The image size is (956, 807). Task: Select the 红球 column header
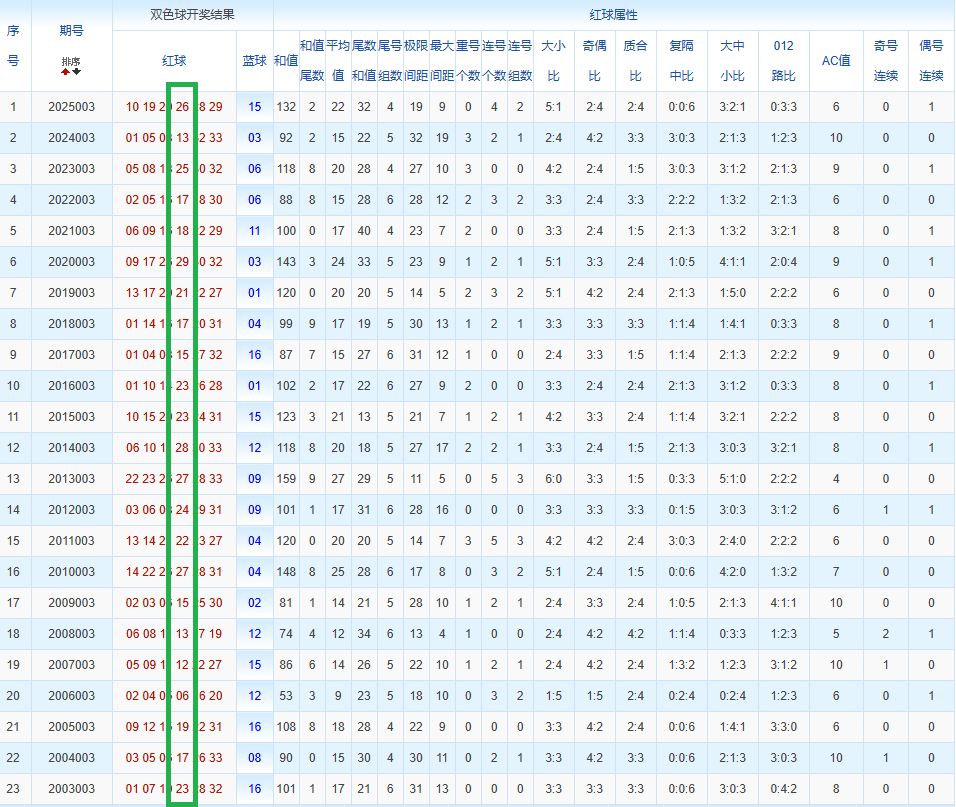175,61
